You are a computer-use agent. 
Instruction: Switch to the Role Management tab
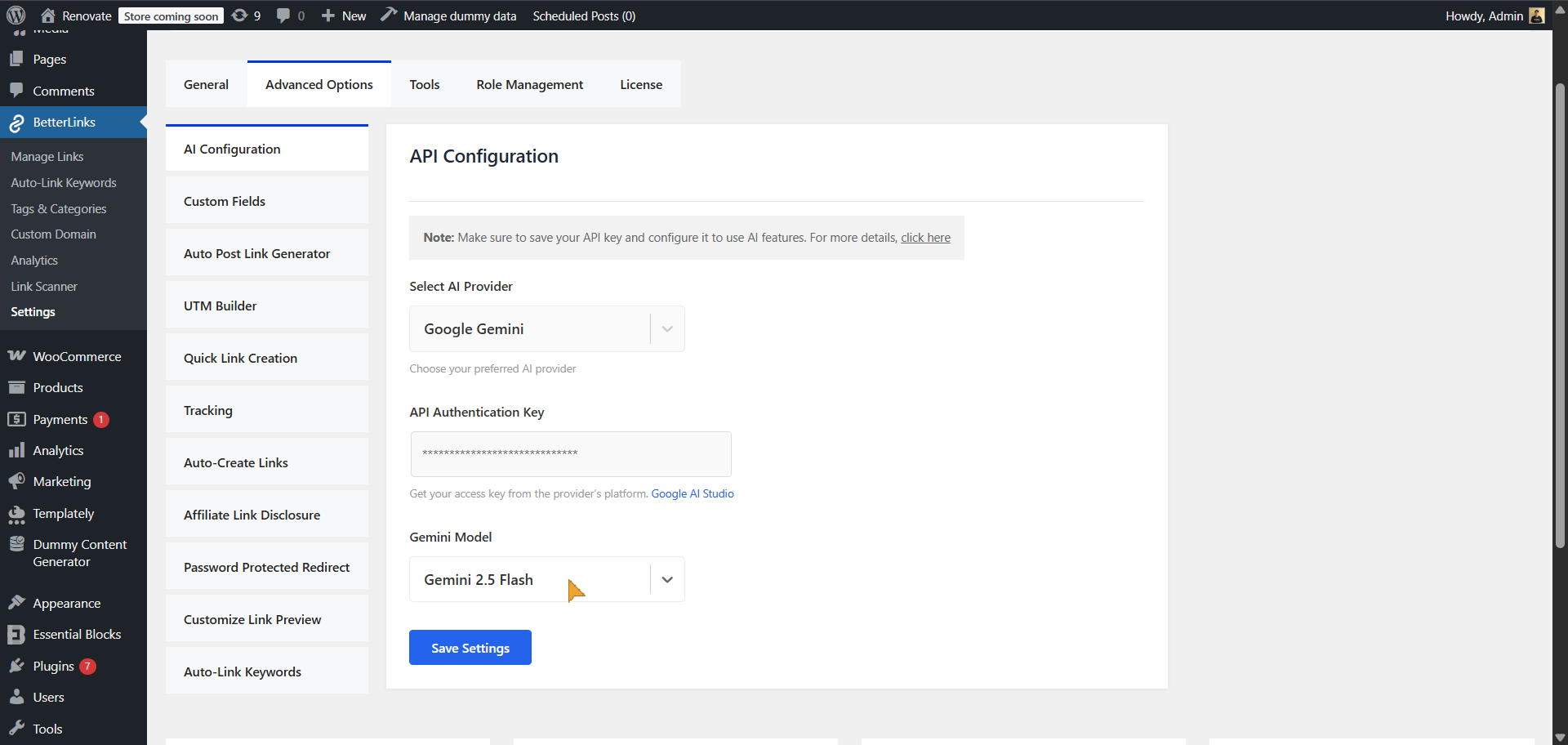pyautogui.click(x=529, y=84)
